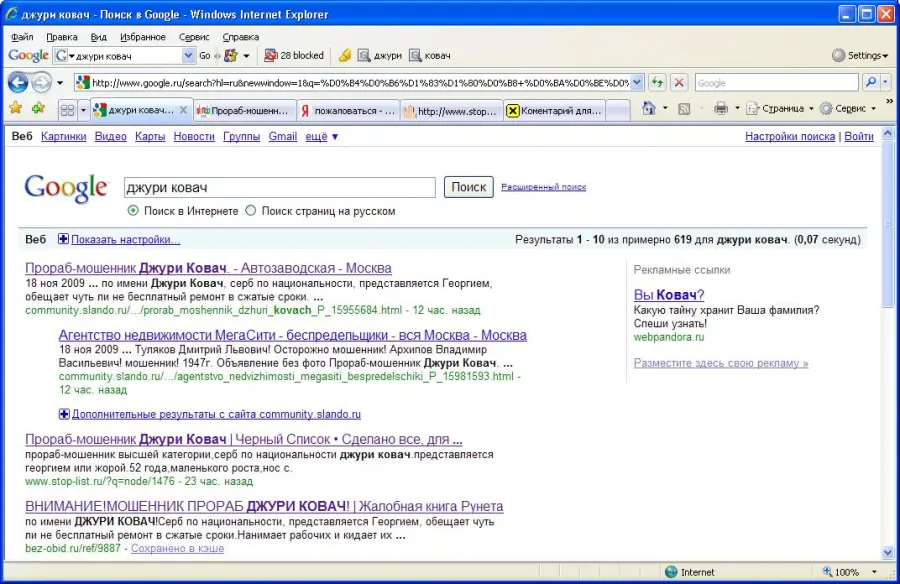Click the '28 blocked' popup blocker button
Screen dimensions: 900x584
(294, 56)
